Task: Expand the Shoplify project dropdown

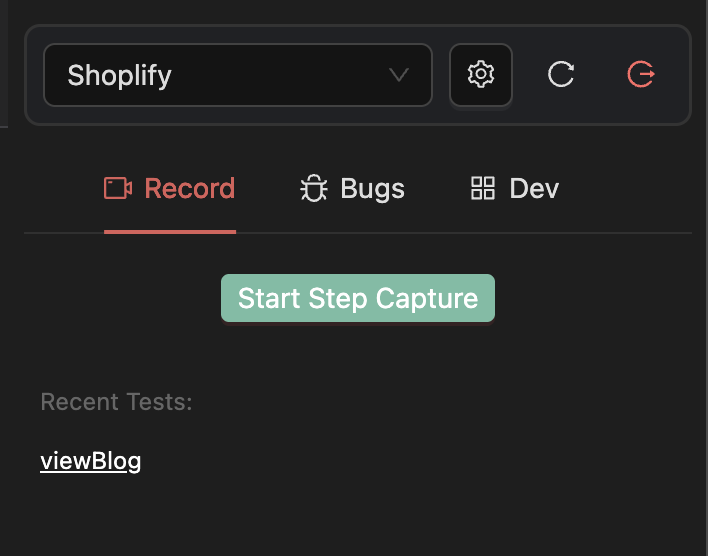Action: (238, 75)
